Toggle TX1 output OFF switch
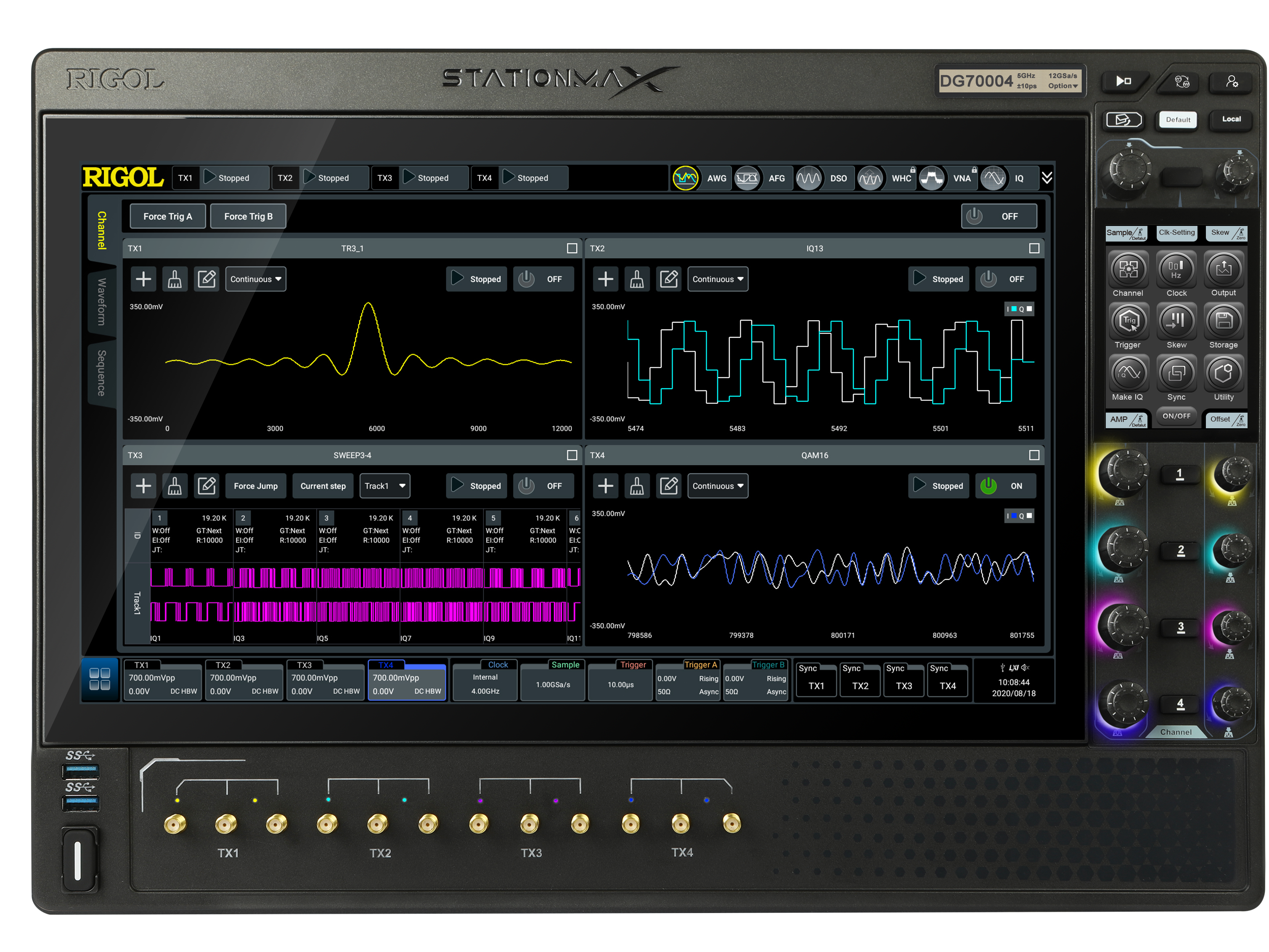The height and width of the screenshot is (952, 1269). click(543, 279)
